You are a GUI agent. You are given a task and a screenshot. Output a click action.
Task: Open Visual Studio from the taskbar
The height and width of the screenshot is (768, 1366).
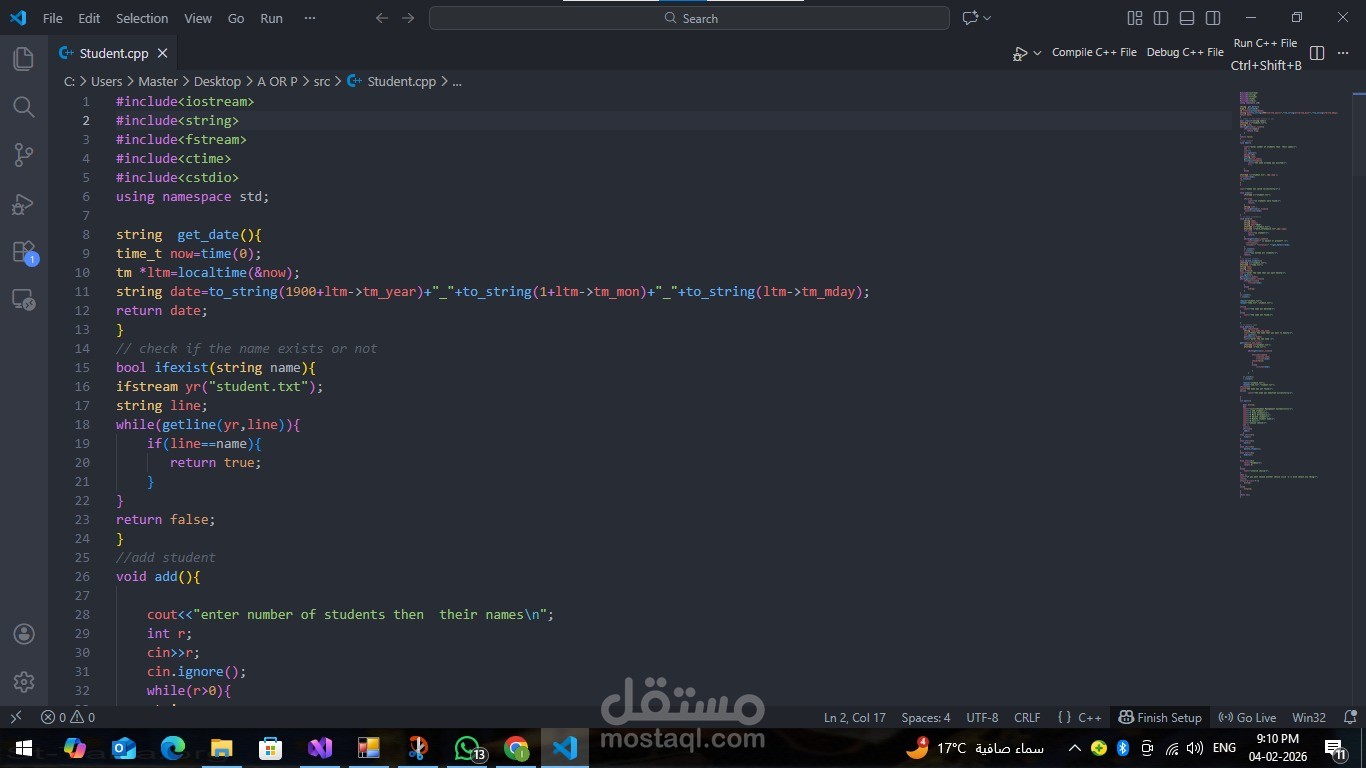point(320,748)
